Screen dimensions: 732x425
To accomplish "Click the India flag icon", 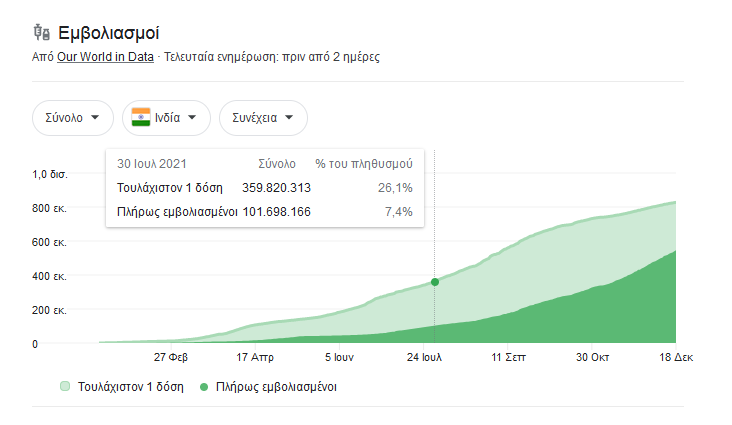I will [140, 117].
